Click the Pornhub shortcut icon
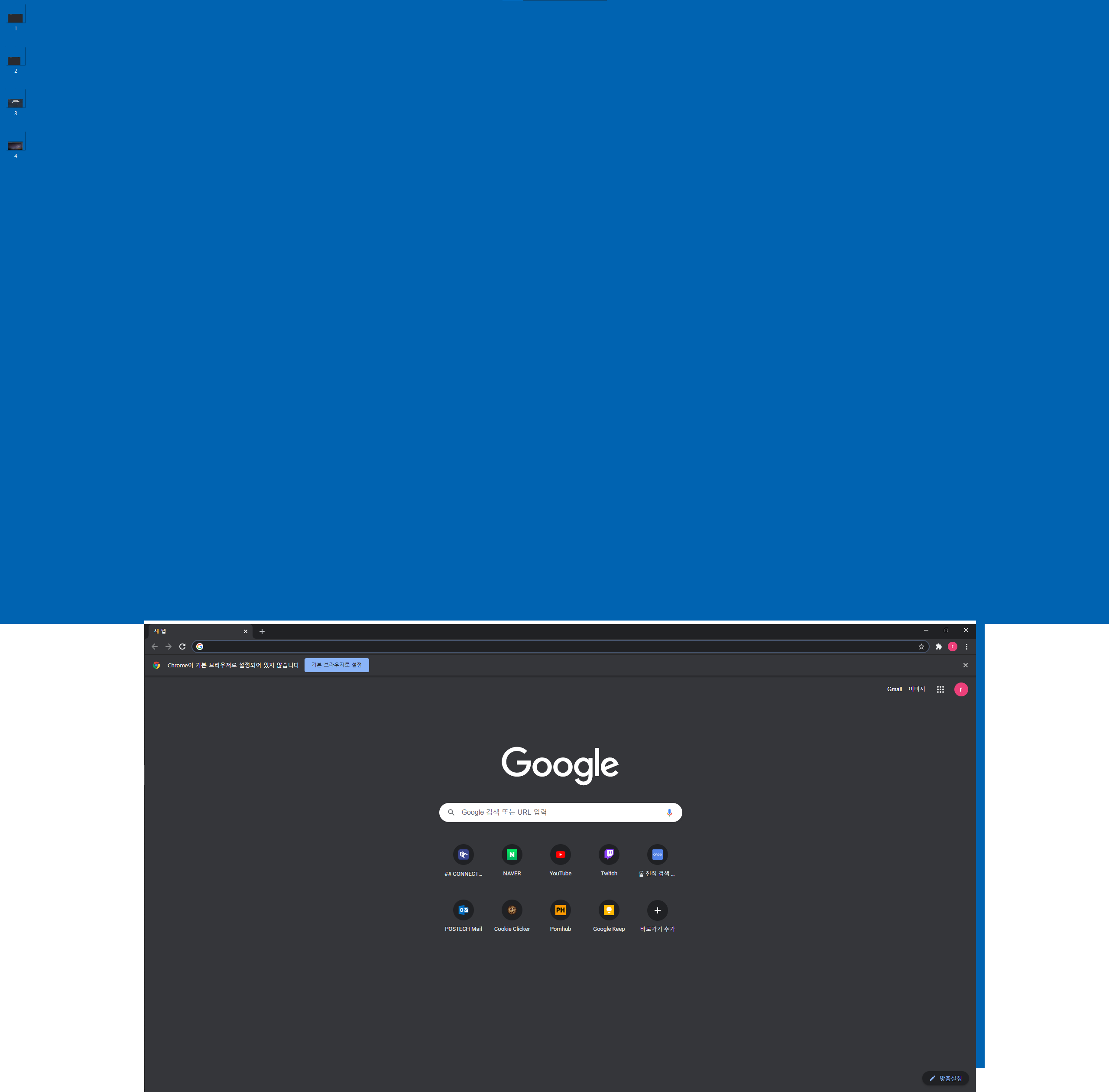 pos(560,909)
